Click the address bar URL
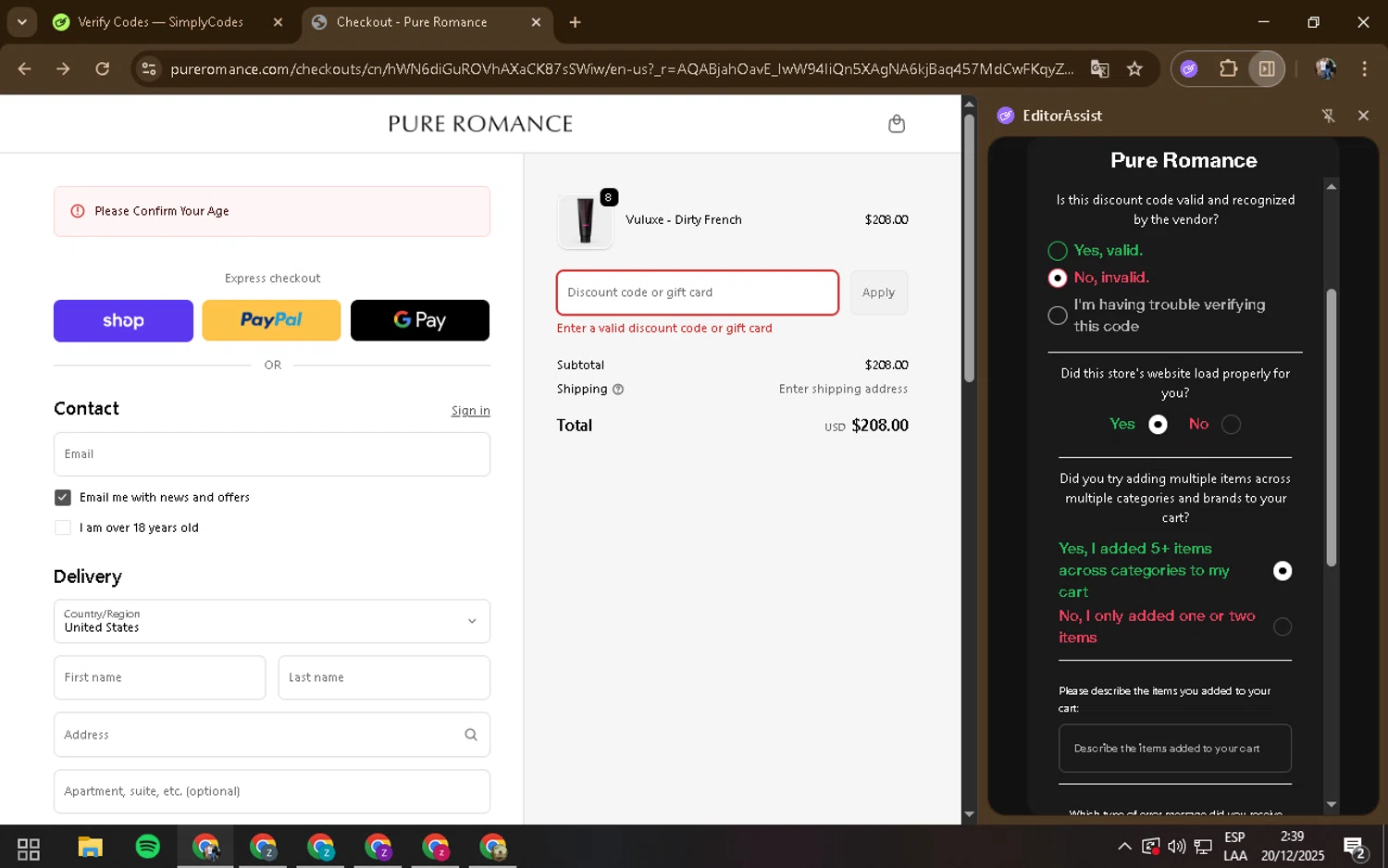Image resolution: width=1388 pixels, height=868 pixels. click(622, 68)
